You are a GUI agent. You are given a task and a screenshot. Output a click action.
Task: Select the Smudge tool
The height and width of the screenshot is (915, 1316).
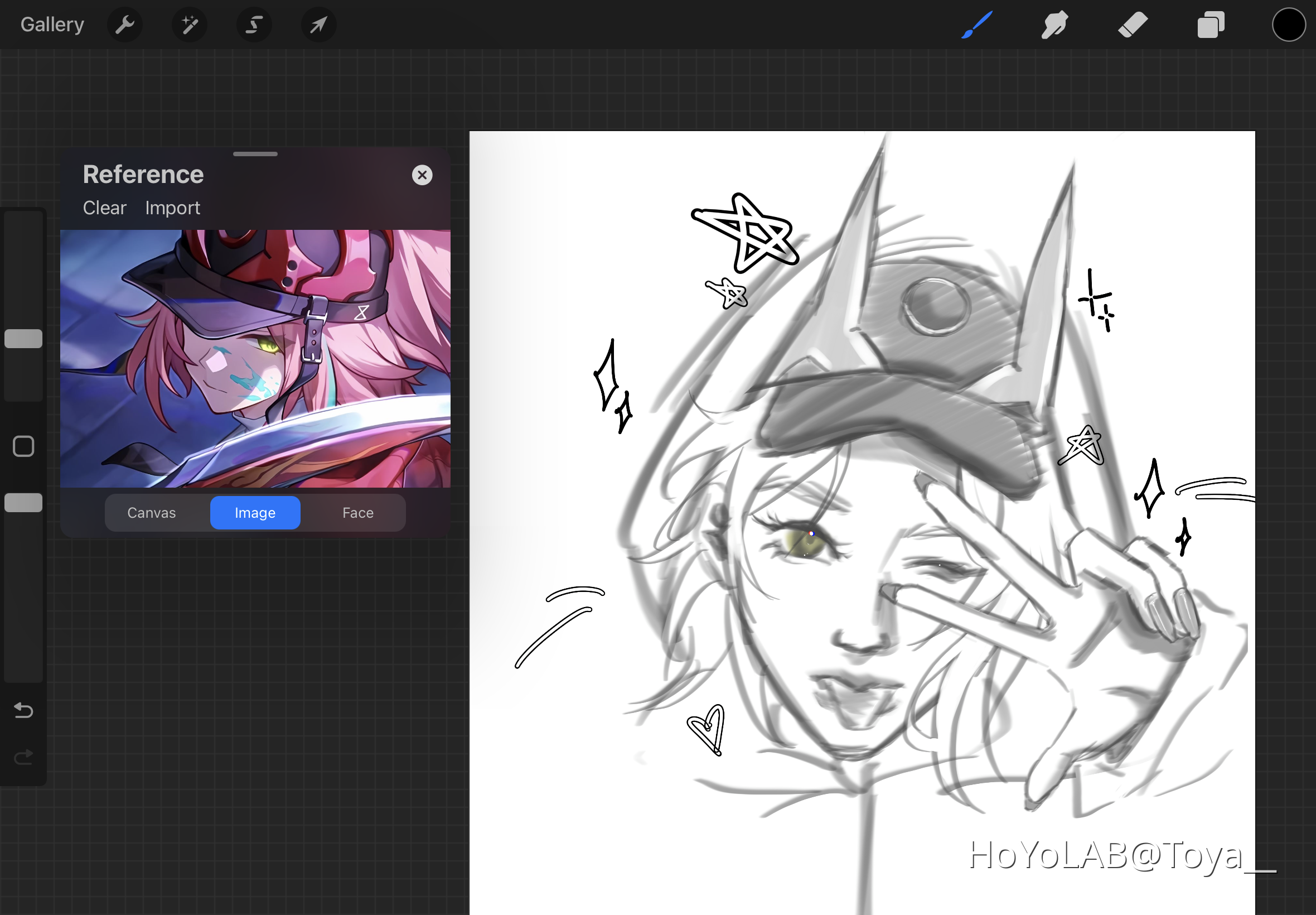1054,24
